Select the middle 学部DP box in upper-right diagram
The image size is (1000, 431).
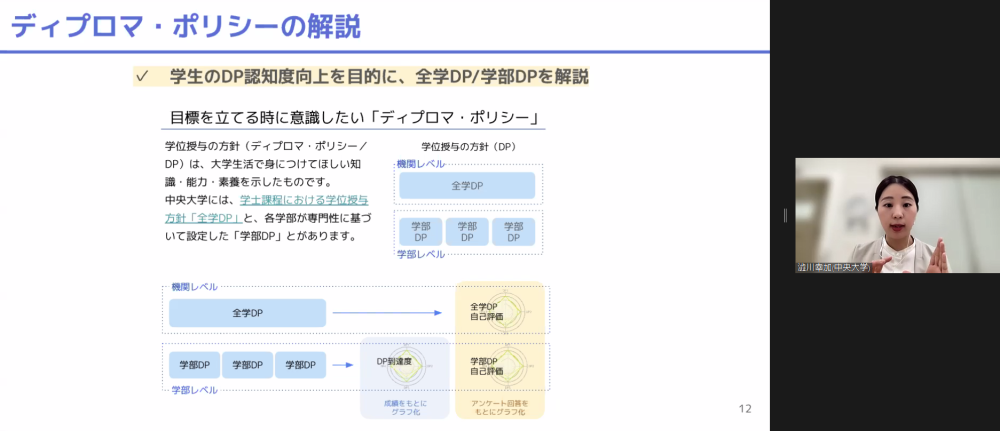click(467, 232)
